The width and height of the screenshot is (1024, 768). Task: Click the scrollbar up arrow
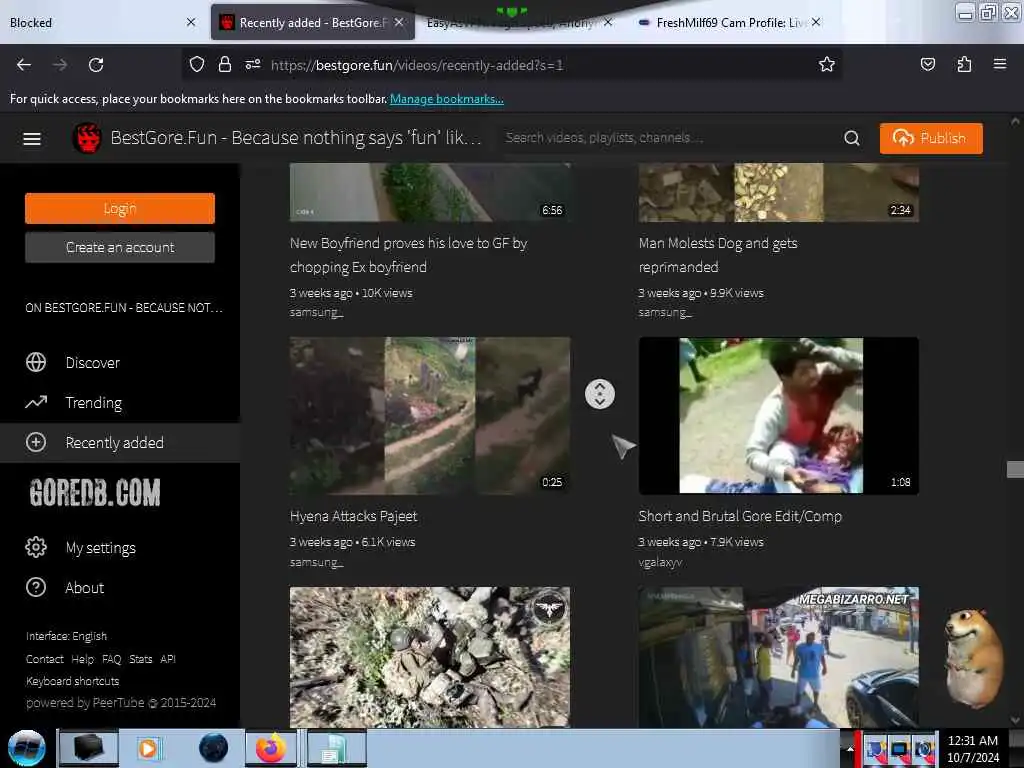[1015, 121]
